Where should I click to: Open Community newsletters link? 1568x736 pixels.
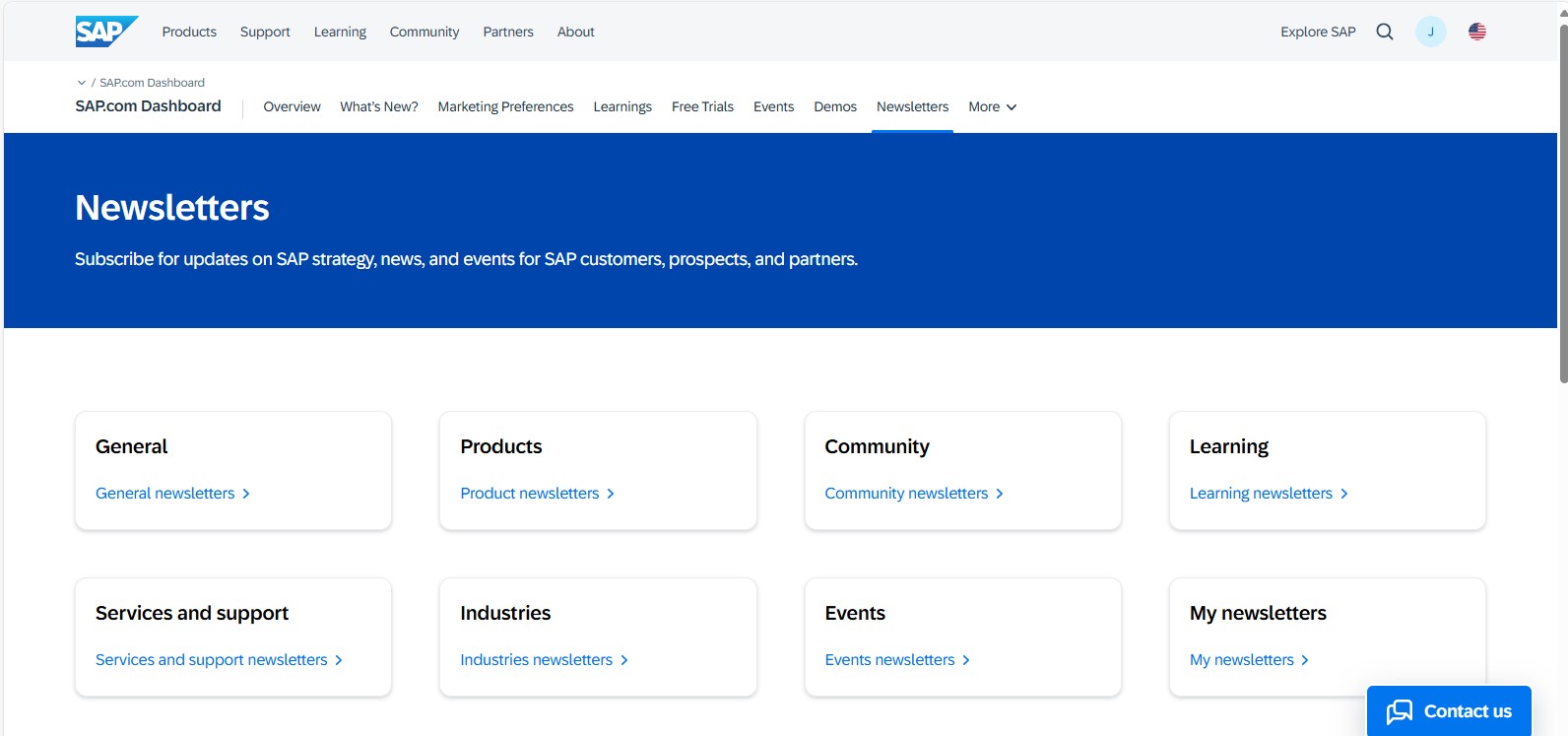(906, 494)
